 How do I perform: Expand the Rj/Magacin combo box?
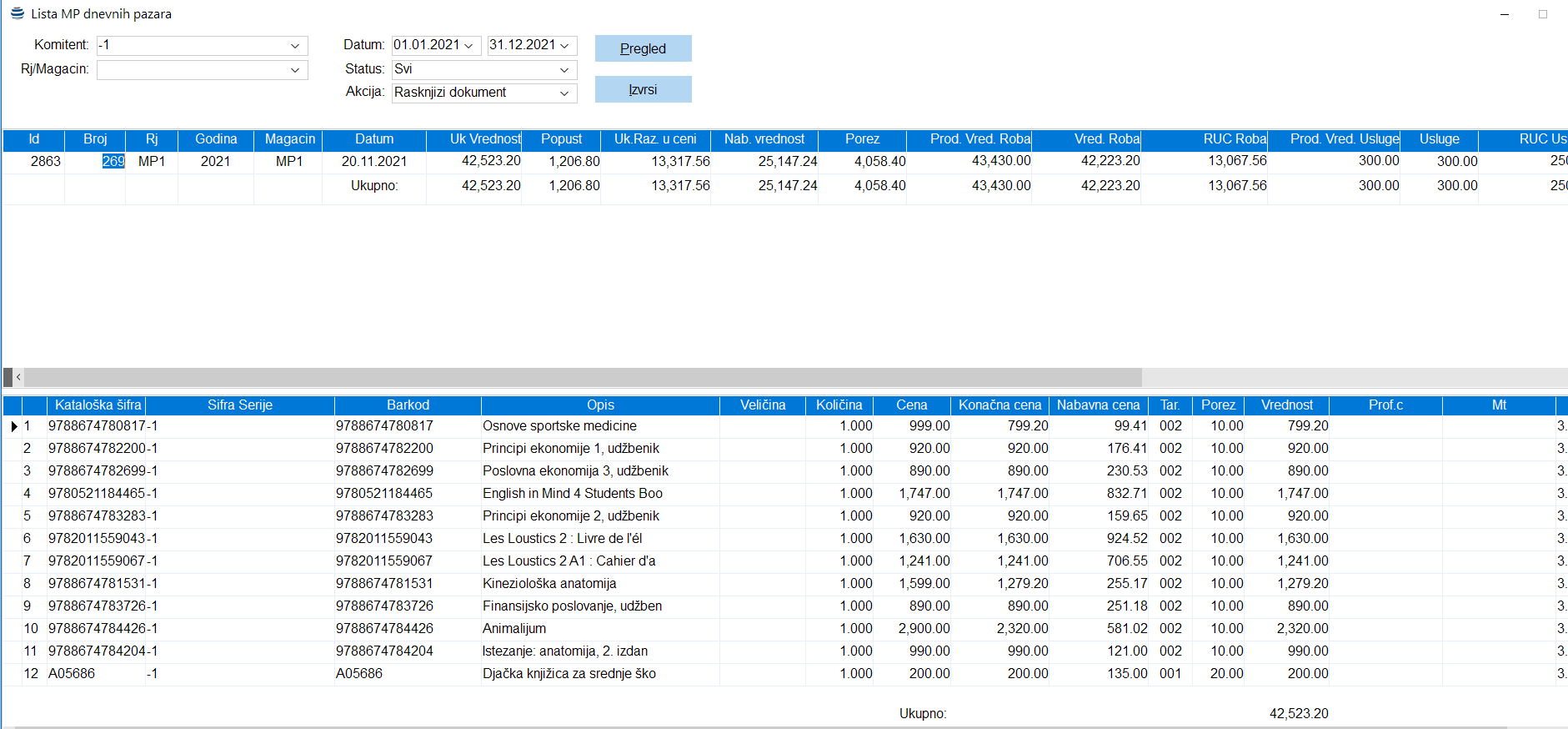click(x=295, y=70)
